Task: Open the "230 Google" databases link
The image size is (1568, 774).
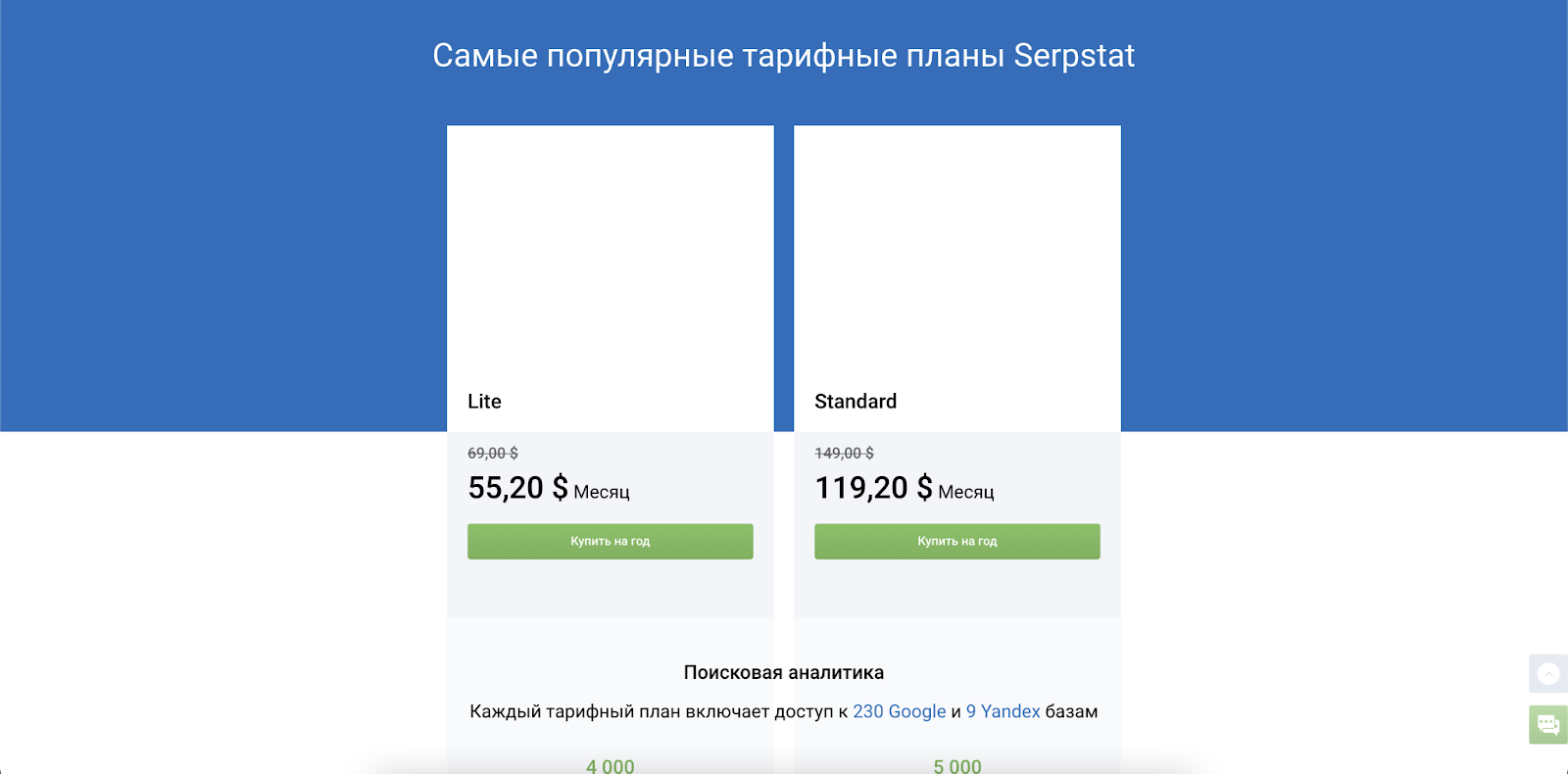Action: 899,711
